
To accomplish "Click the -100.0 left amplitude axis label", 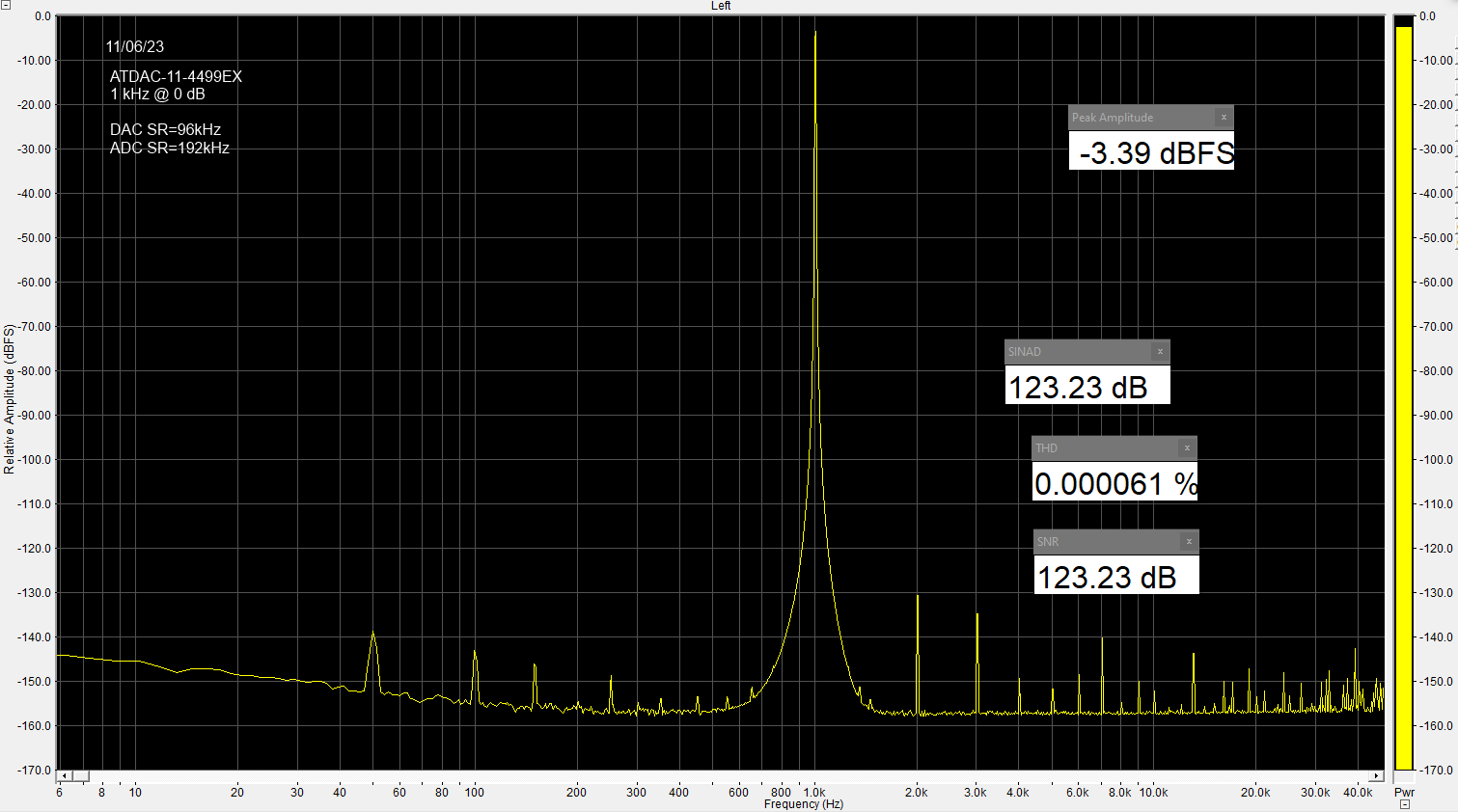I will [34, 460].
